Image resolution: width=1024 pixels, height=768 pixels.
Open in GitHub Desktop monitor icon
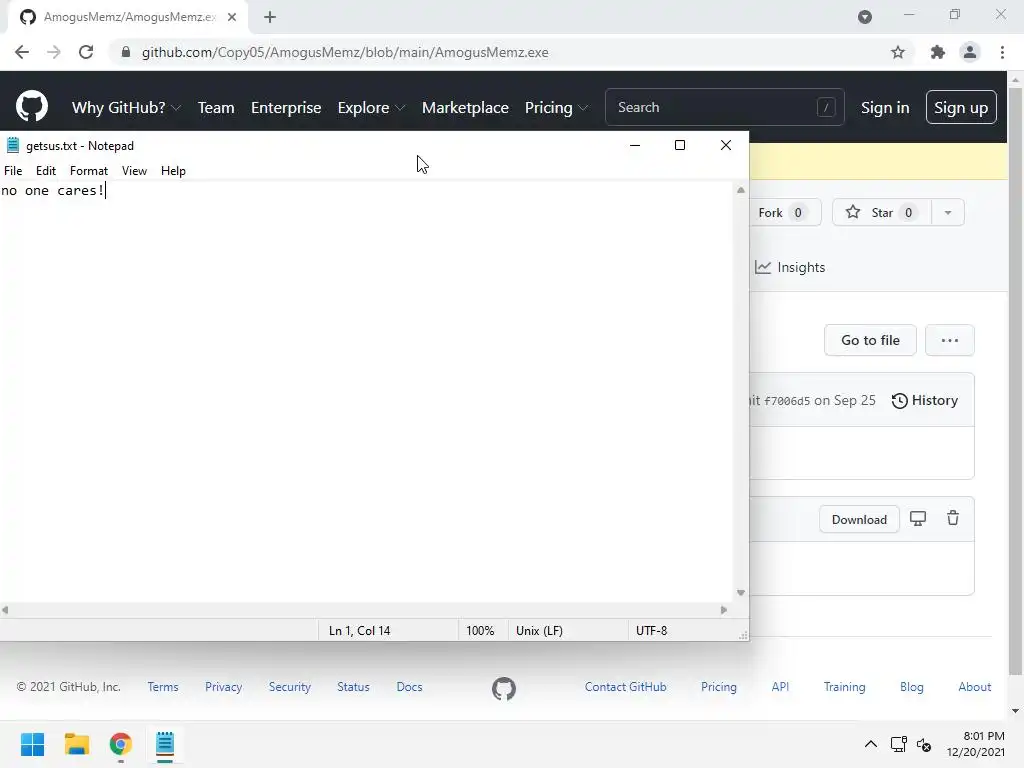(x=918, y=519)
